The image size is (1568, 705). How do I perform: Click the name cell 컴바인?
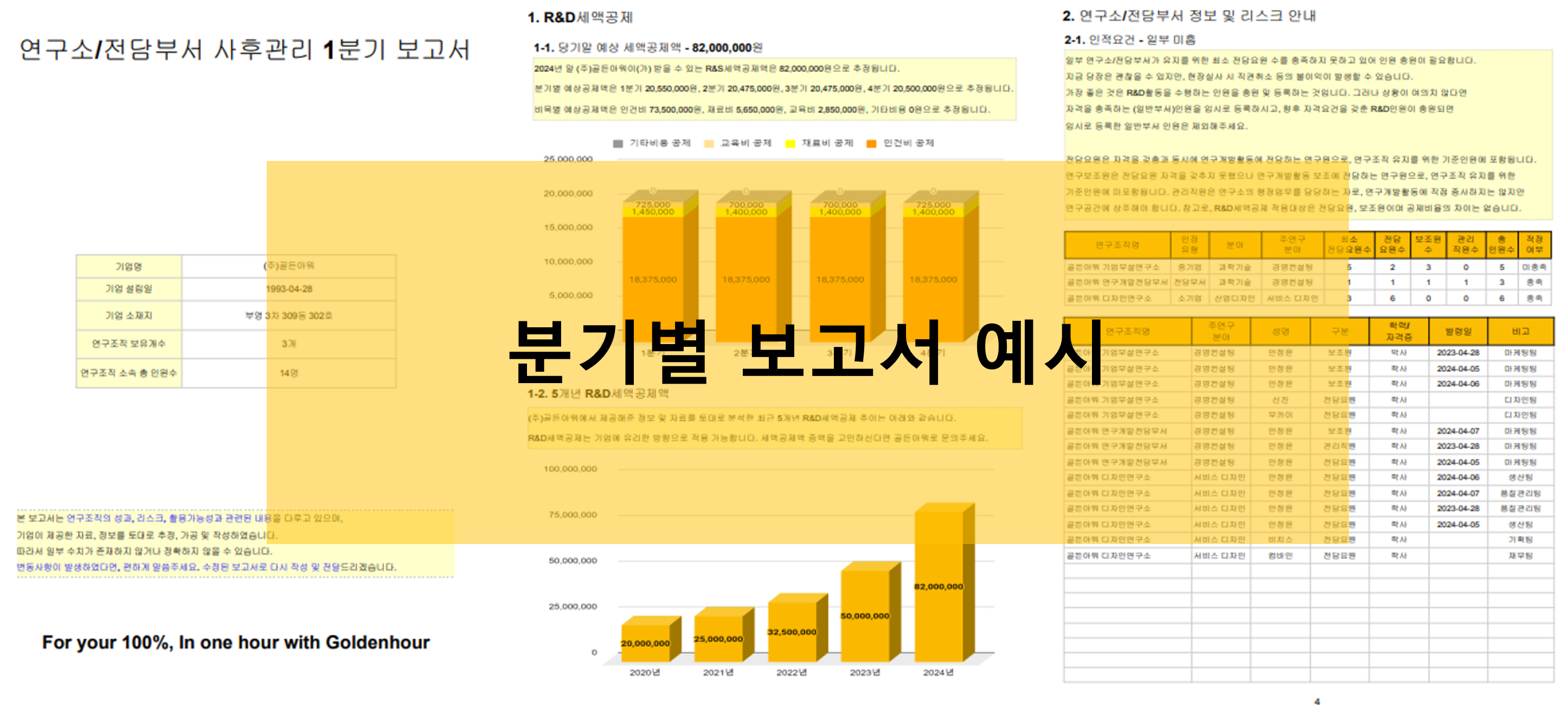click(1280, 555)
